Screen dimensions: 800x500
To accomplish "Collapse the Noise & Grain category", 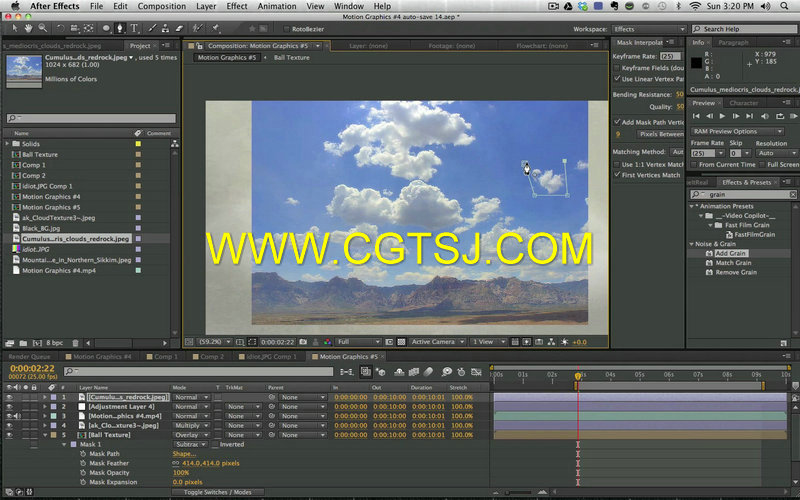I will (x=691, y=244).
